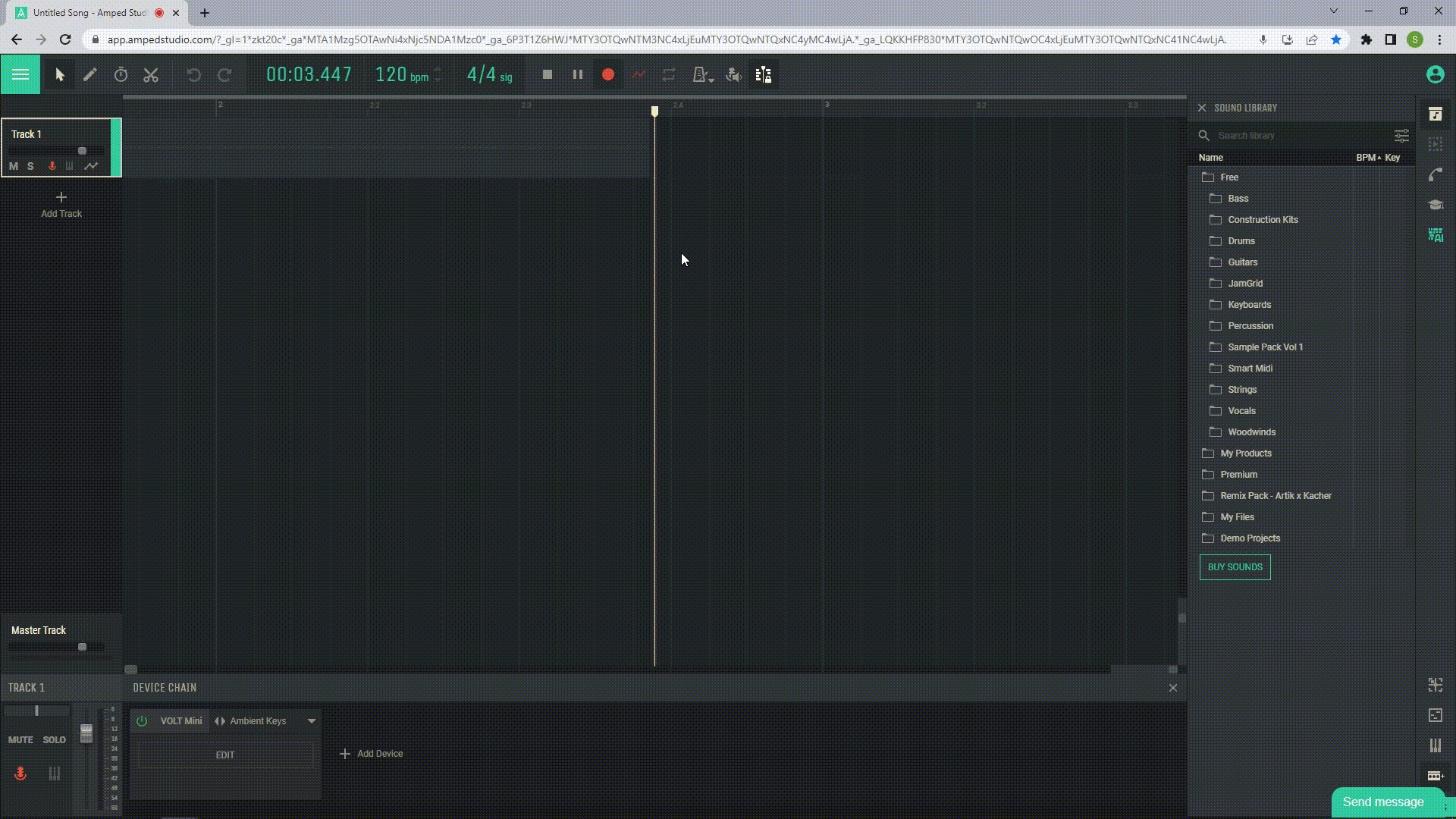Solo Track 1 with S button
This screenshot has width=1456, height=819.
(30, 166)
